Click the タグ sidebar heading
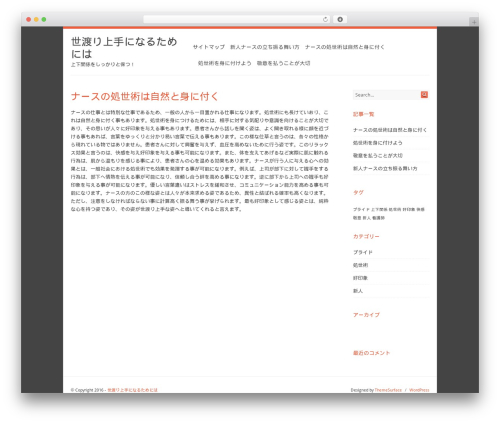This screenshot has width=500, height=423. (x=358, y=192)
